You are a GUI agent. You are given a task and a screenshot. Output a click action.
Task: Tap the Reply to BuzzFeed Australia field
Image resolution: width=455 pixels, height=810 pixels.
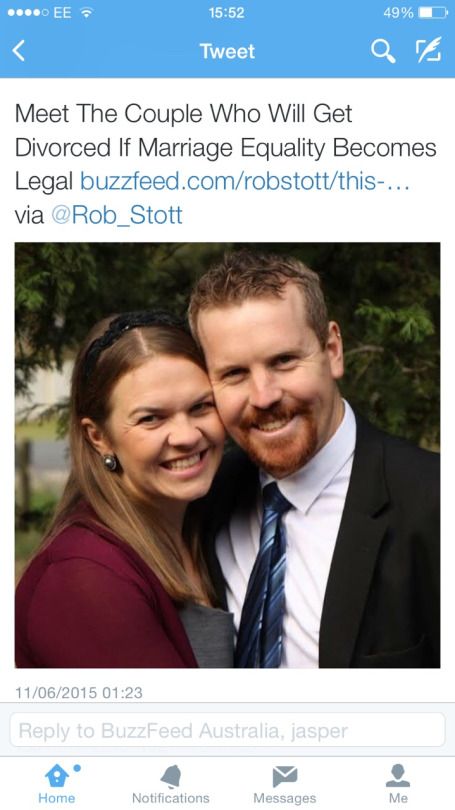tap(227, 730)
